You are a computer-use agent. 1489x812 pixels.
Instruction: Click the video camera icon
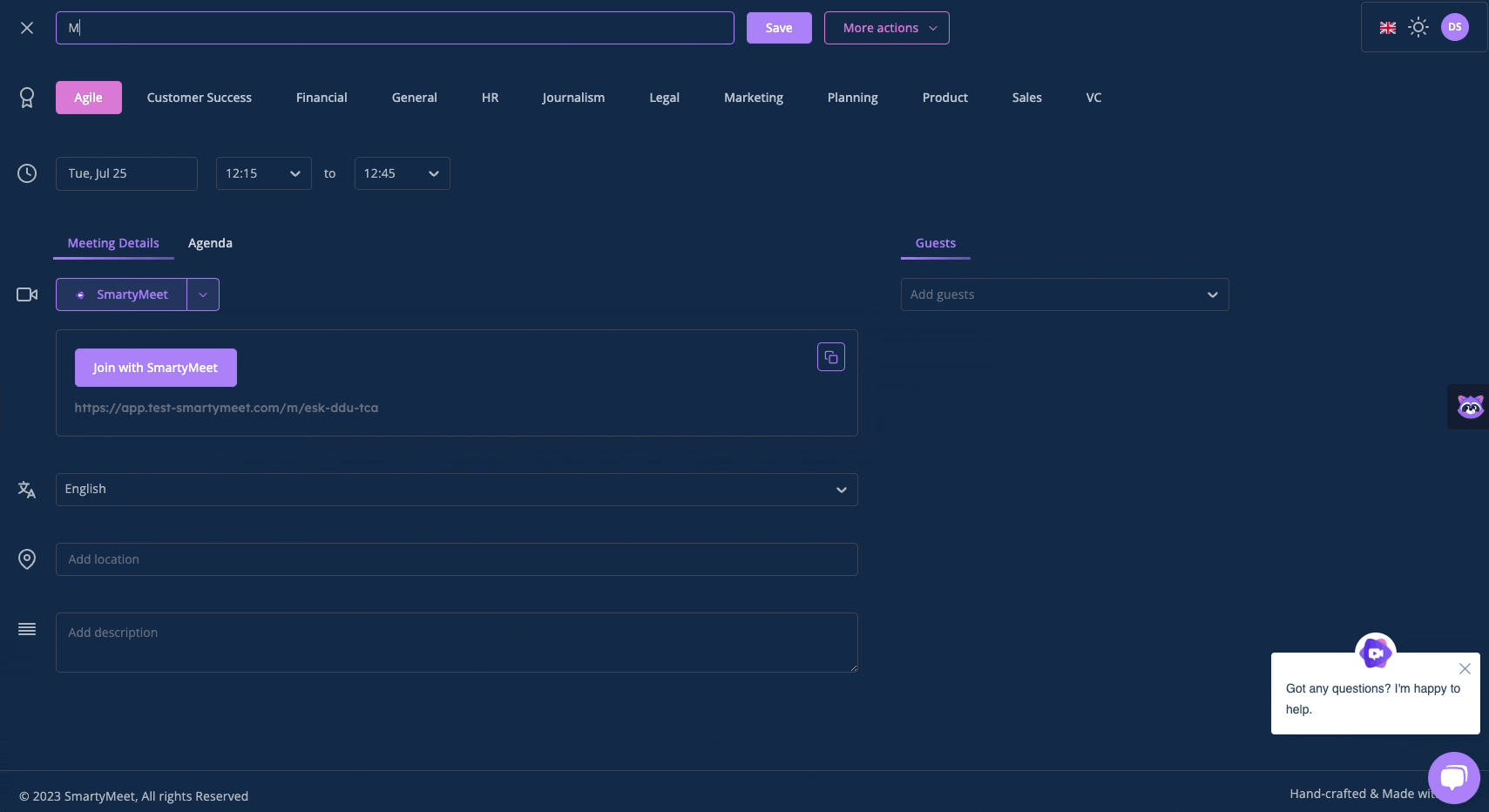click(x=27, y=294)
